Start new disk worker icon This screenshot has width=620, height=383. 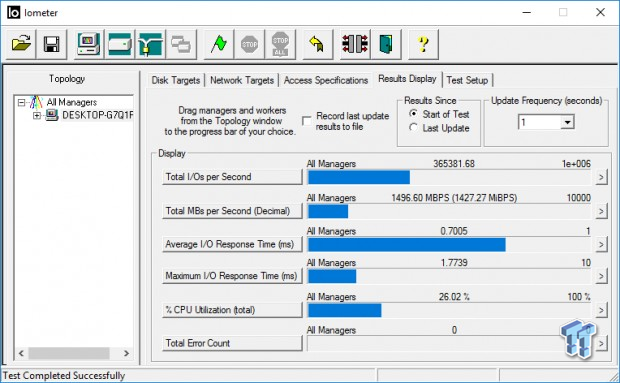pyautogui.click(x=119, y=44)
